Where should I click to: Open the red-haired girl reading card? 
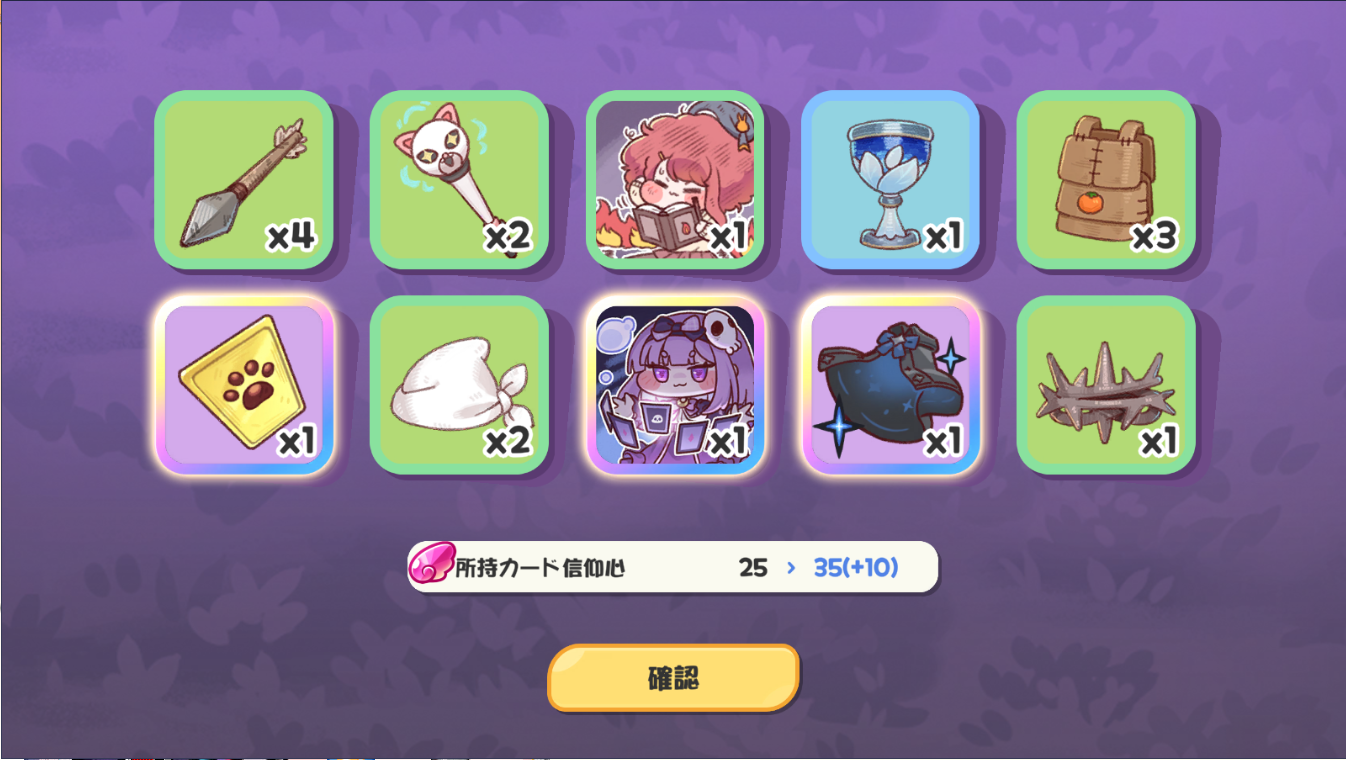[675, 180]
